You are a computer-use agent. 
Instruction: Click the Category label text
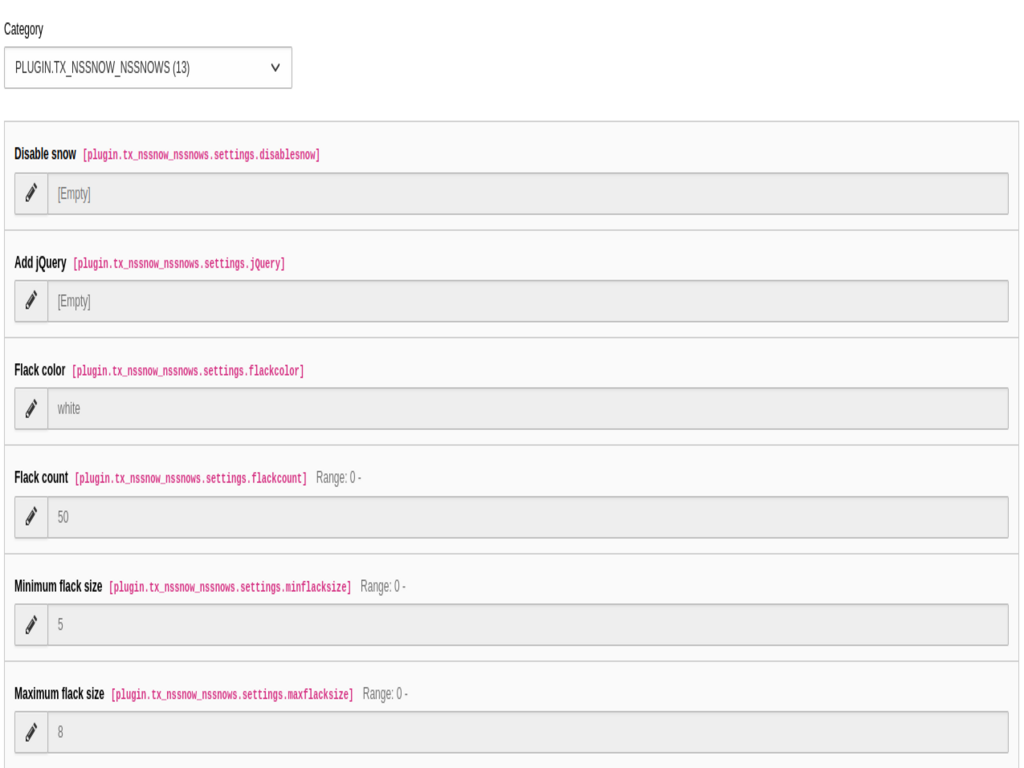click(x=24, y=29)
